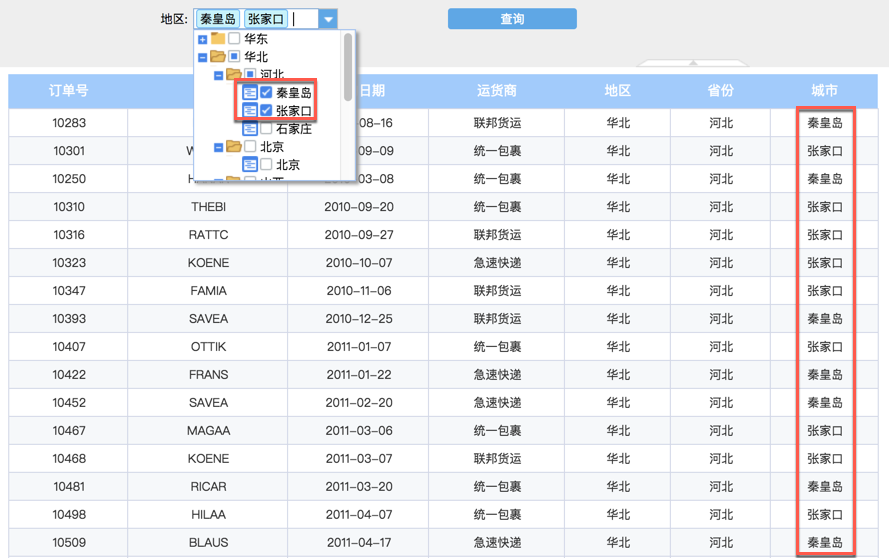889x558 pixels.
Task: Click order number 10310
Action: [x=69, y=207]
